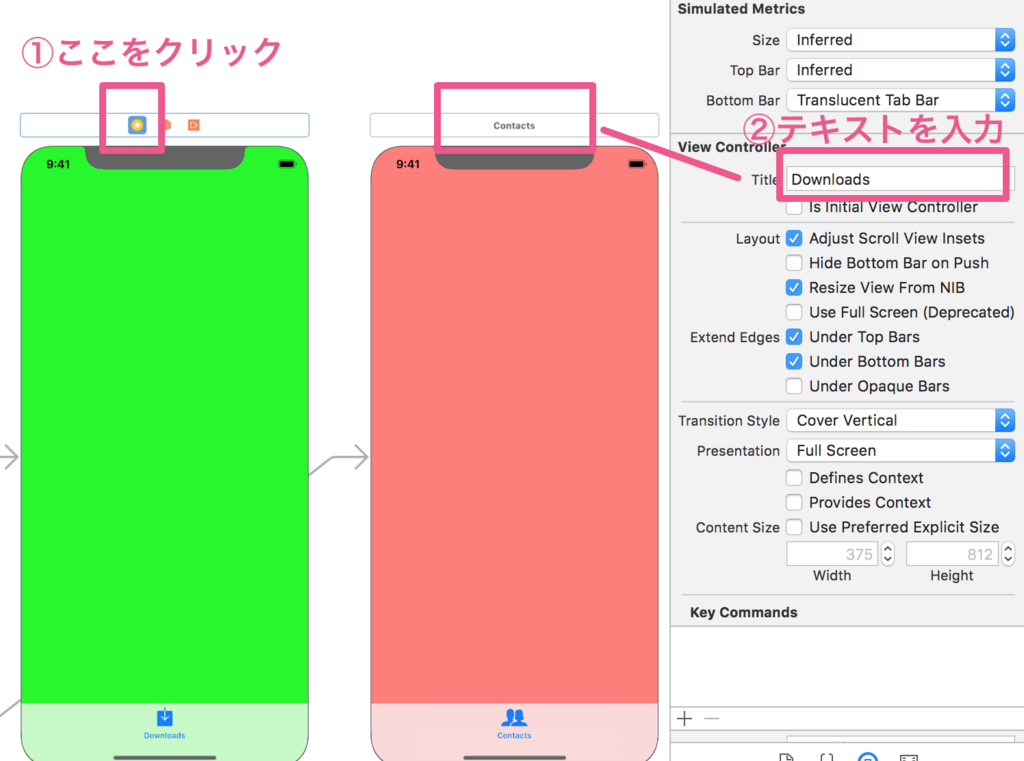The width and height of the screenshot is (1024, 761).
Task: Select the Contacts scene title bar
Action: point(514,125)
